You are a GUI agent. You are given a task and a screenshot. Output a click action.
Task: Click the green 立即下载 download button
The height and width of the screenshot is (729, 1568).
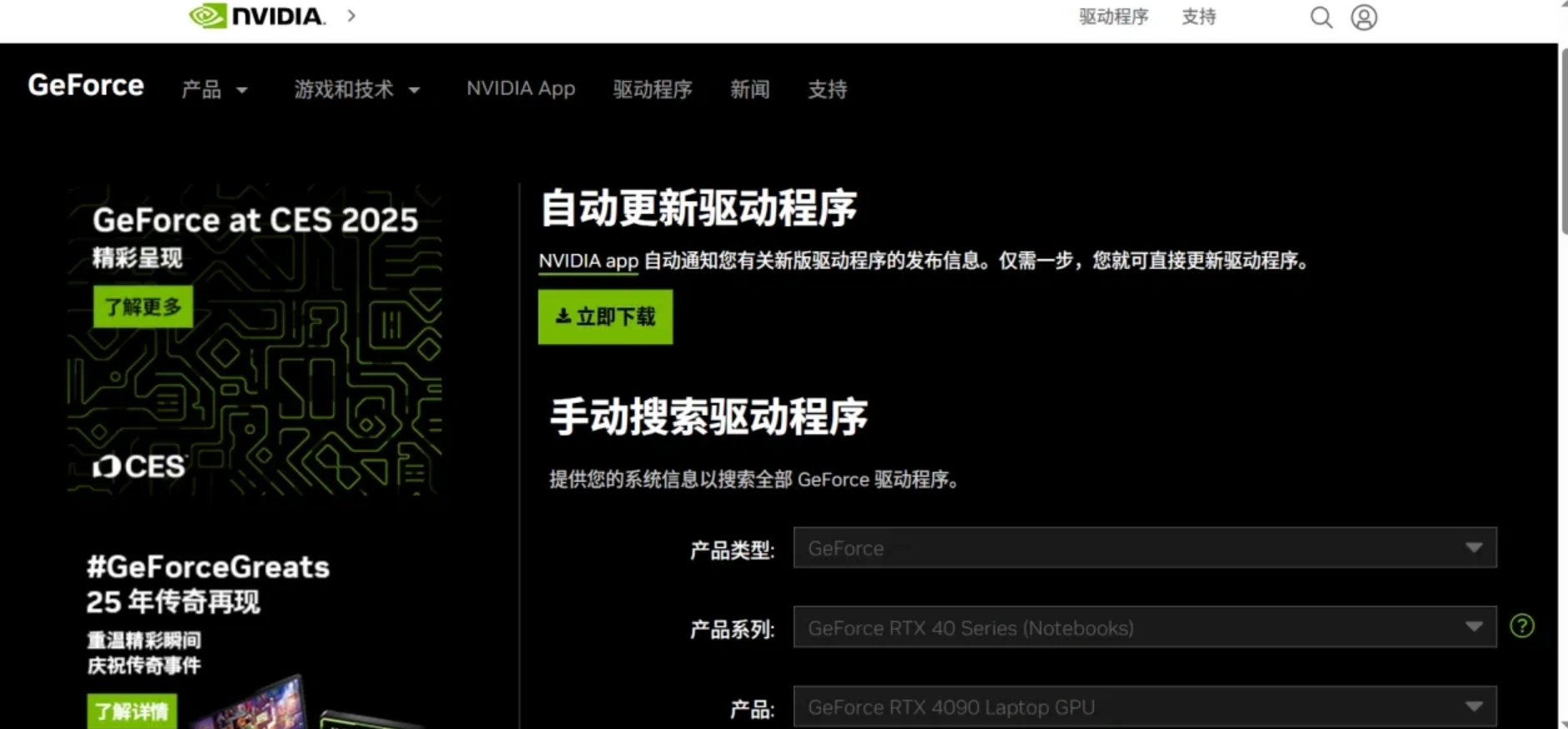point(605,316)
